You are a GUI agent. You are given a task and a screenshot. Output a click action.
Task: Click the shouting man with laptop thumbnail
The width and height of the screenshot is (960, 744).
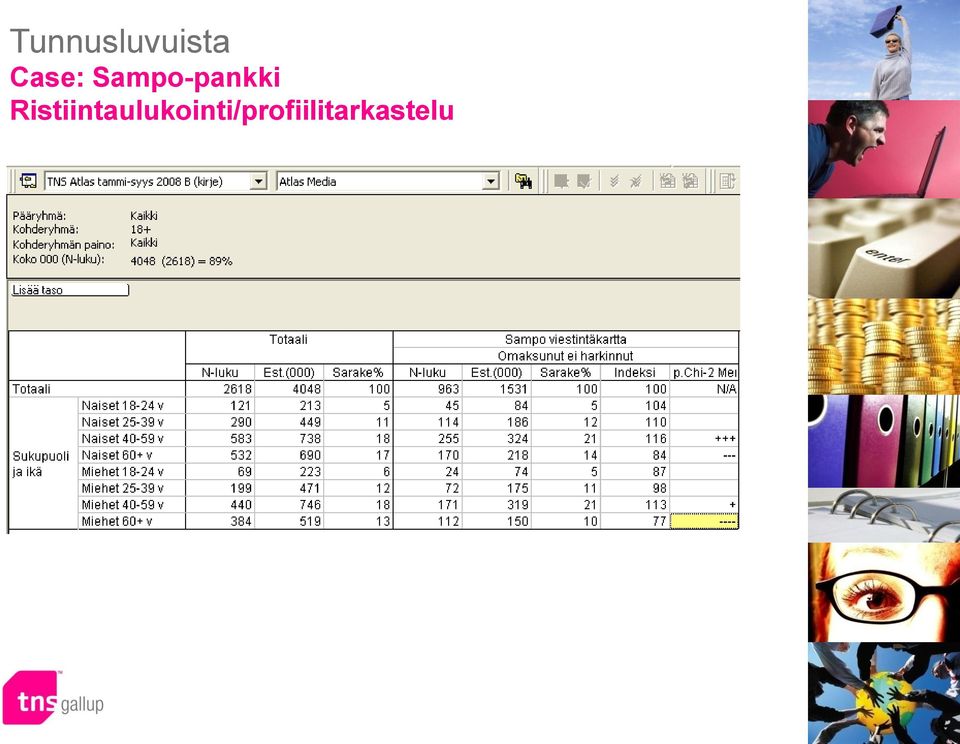click(x=884, y=149)
